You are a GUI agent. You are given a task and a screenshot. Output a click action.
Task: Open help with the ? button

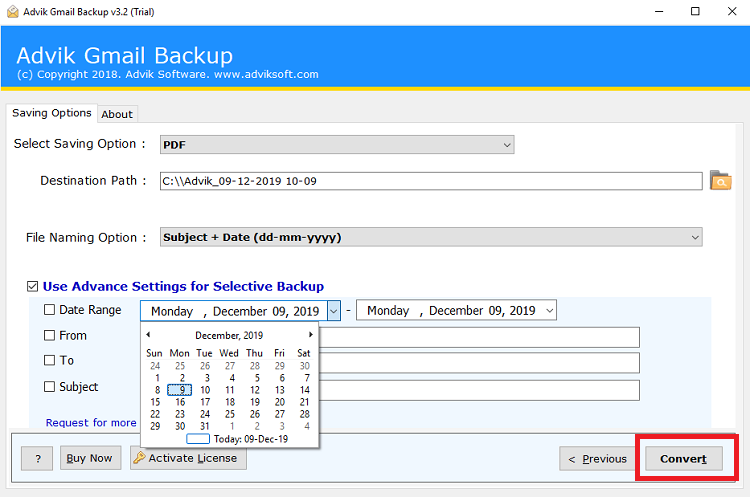(37, 459)
